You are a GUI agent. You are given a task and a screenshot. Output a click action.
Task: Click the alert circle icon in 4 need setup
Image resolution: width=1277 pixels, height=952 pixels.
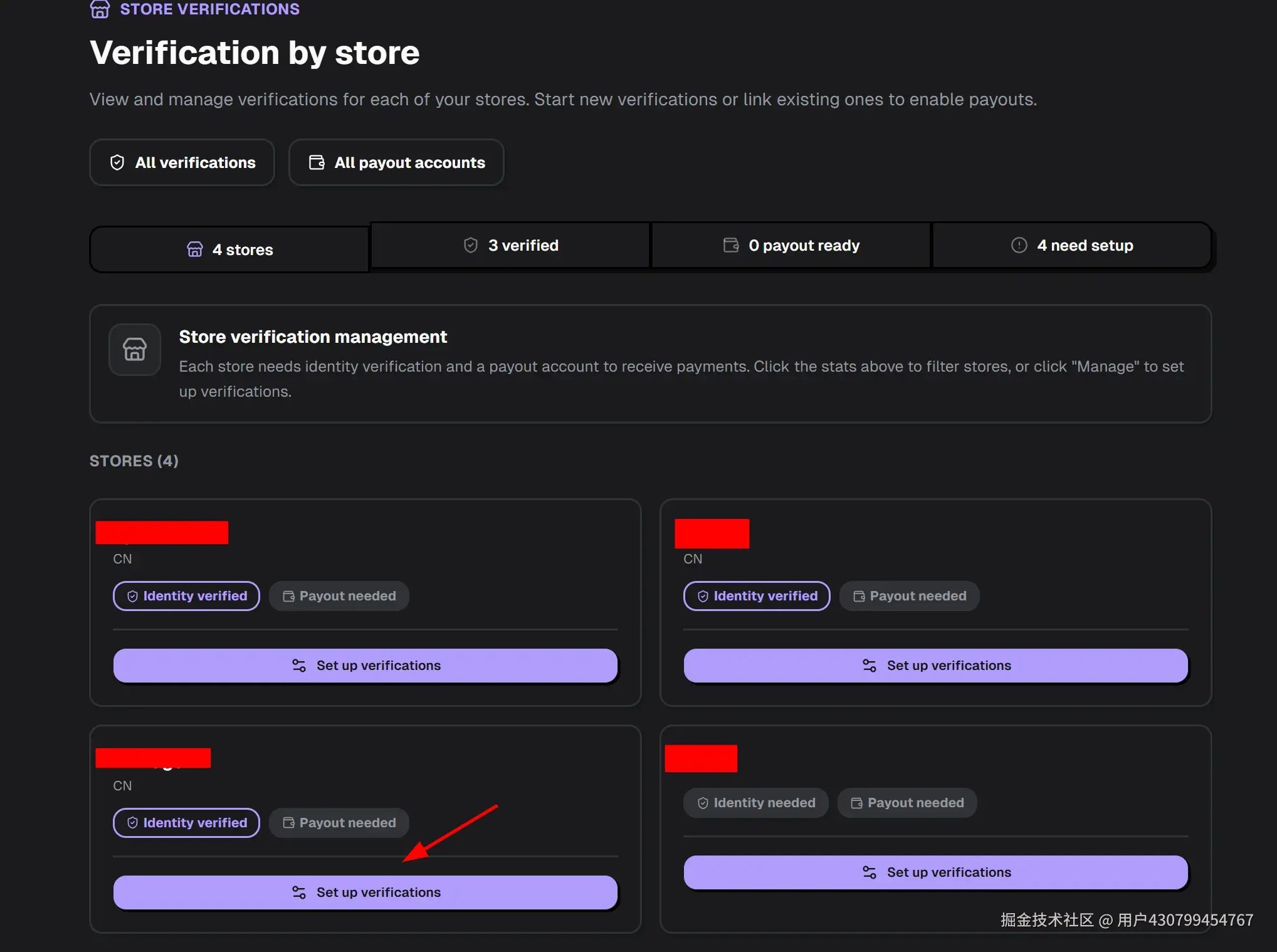point(1018,244)
